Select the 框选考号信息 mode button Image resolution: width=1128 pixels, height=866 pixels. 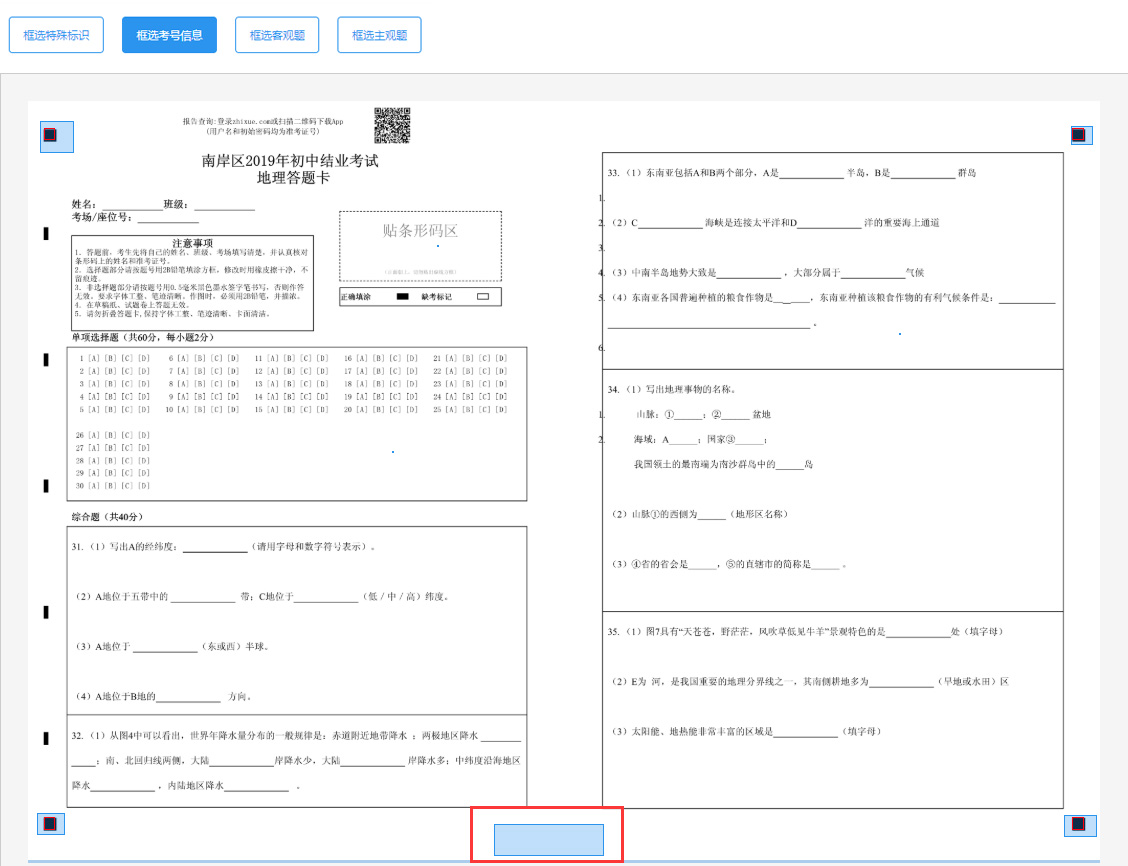(169, 35)
